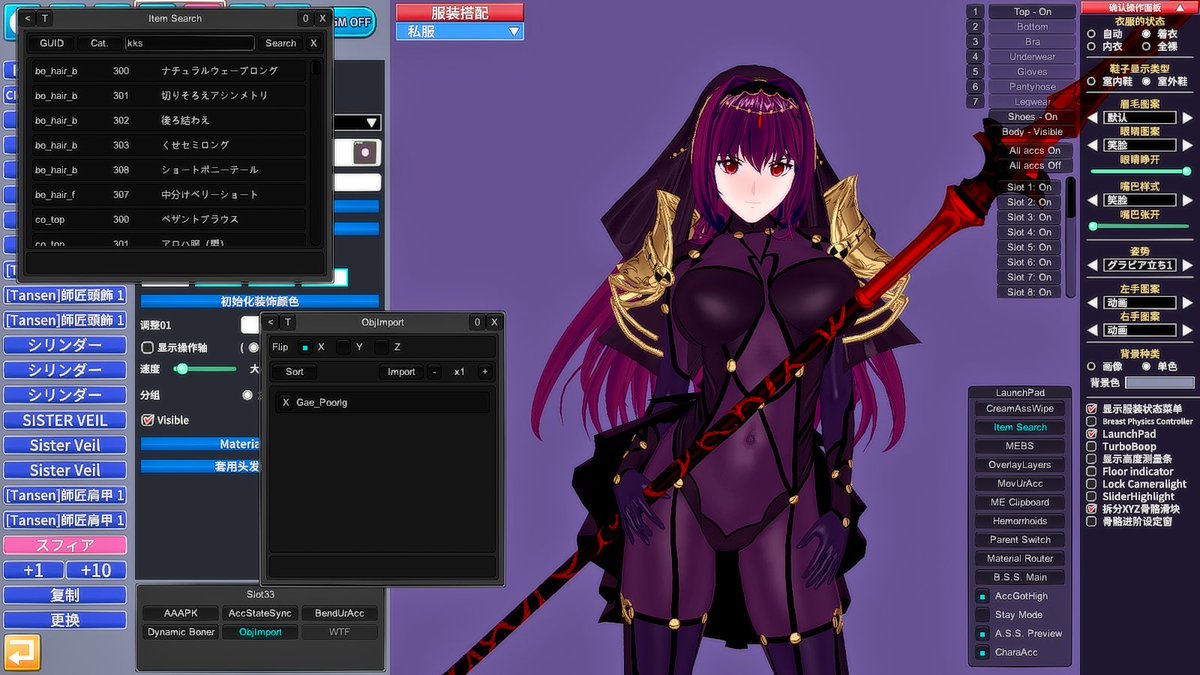Switch to the Dynamic Boner plugin tab
This screenshot has height=675, width=1200.
coord(181,632)
